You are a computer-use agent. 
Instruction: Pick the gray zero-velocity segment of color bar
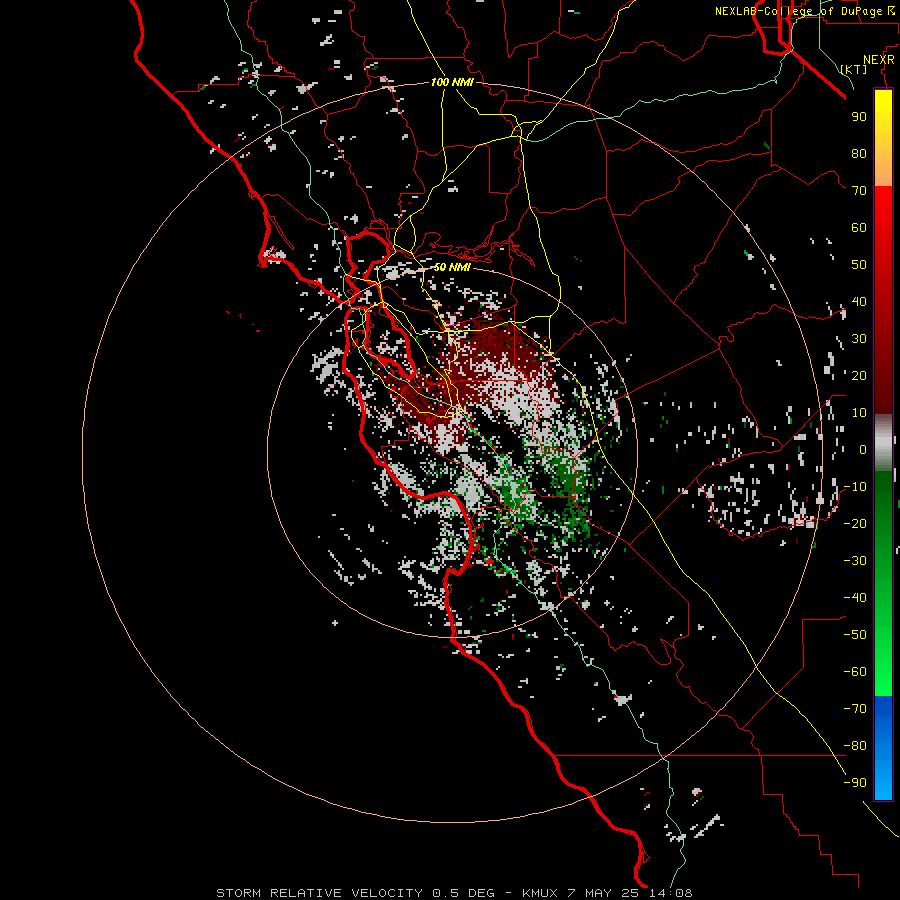[883, 443]
